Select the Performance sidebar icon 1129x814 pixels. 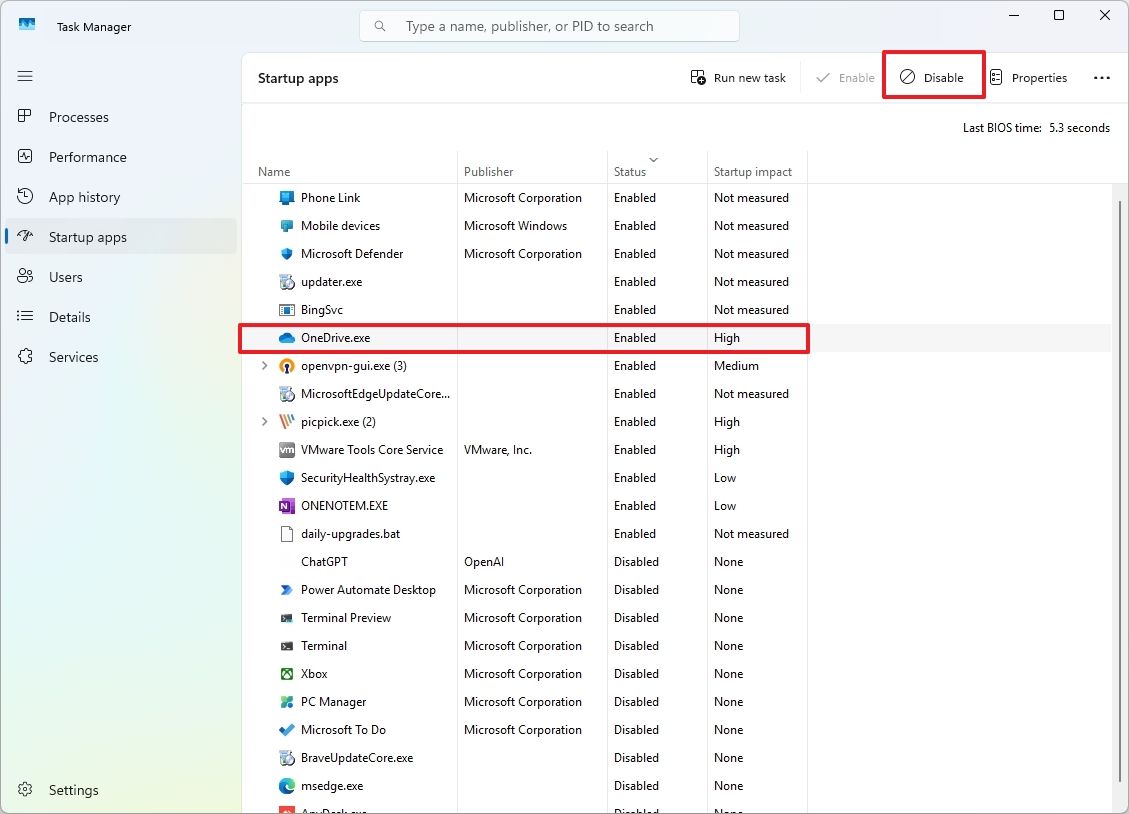[x=25, y=157]
